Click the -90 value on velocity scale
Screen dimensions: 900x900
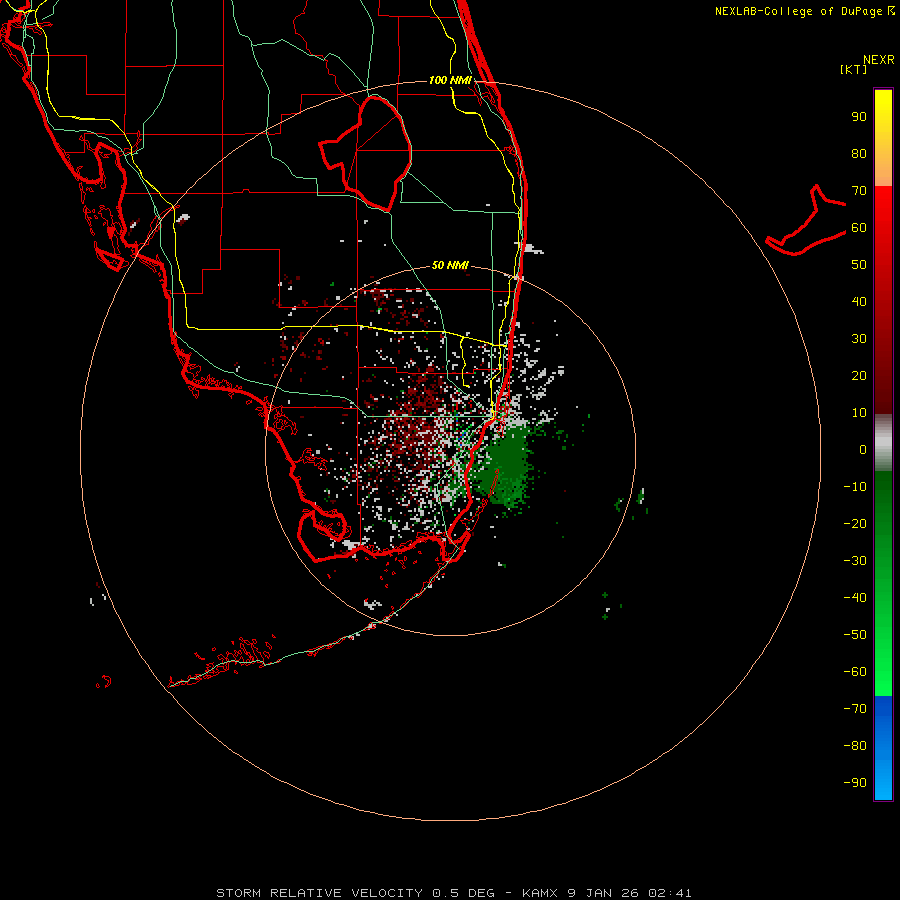tap(855, 783)
